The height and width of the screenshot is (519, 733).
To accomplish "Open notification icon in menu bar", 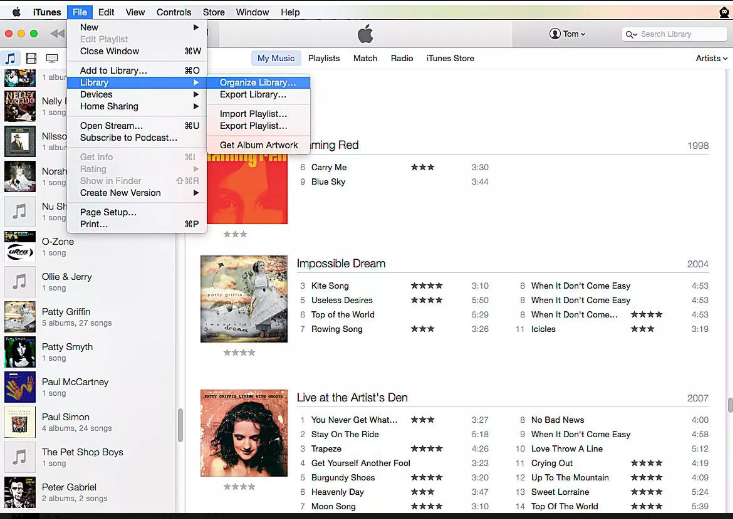I will 724,12.
